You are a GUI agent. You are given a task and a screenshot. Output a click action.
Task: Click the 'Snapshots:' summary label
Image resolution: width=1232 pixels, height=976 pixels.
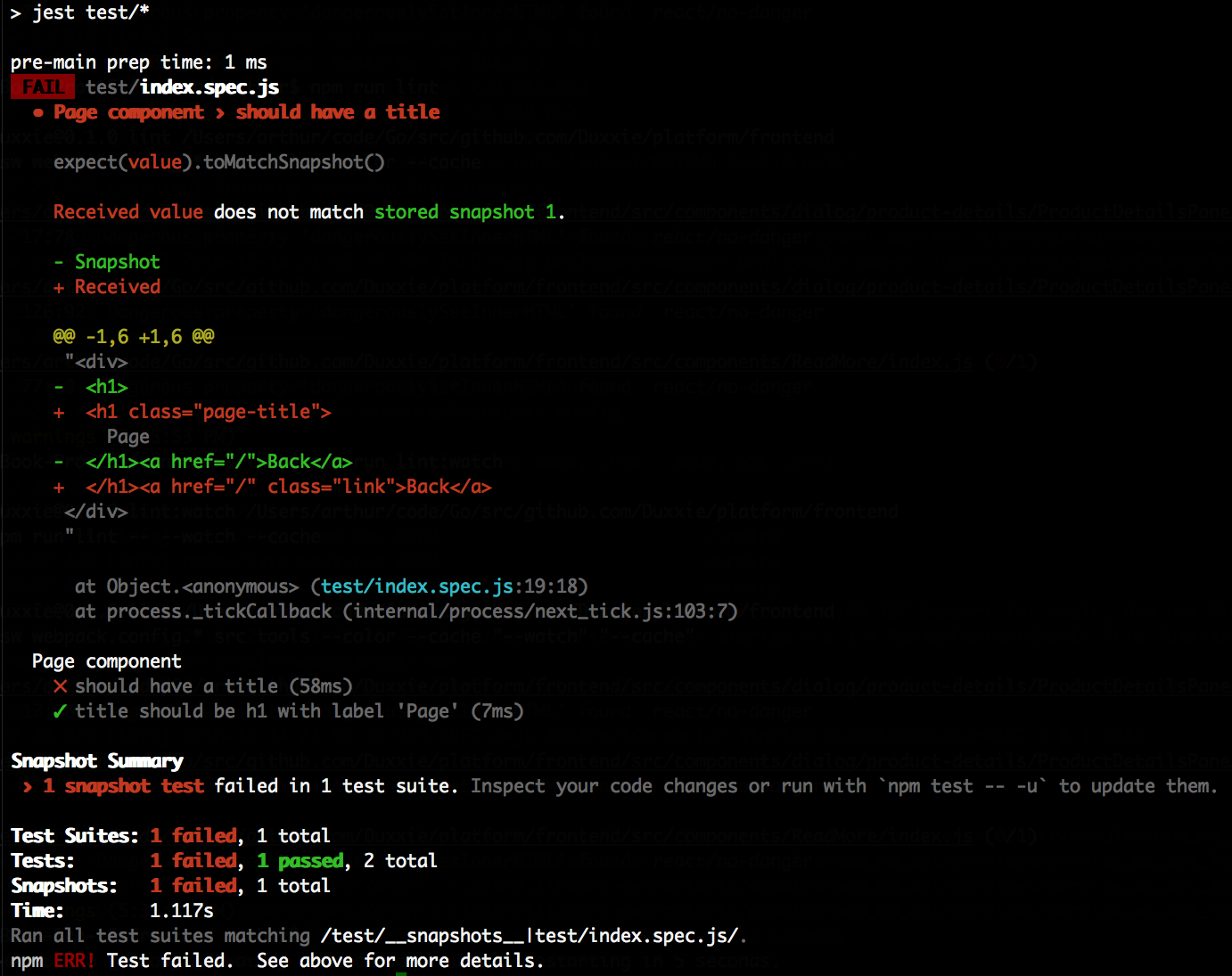point(64,886)
